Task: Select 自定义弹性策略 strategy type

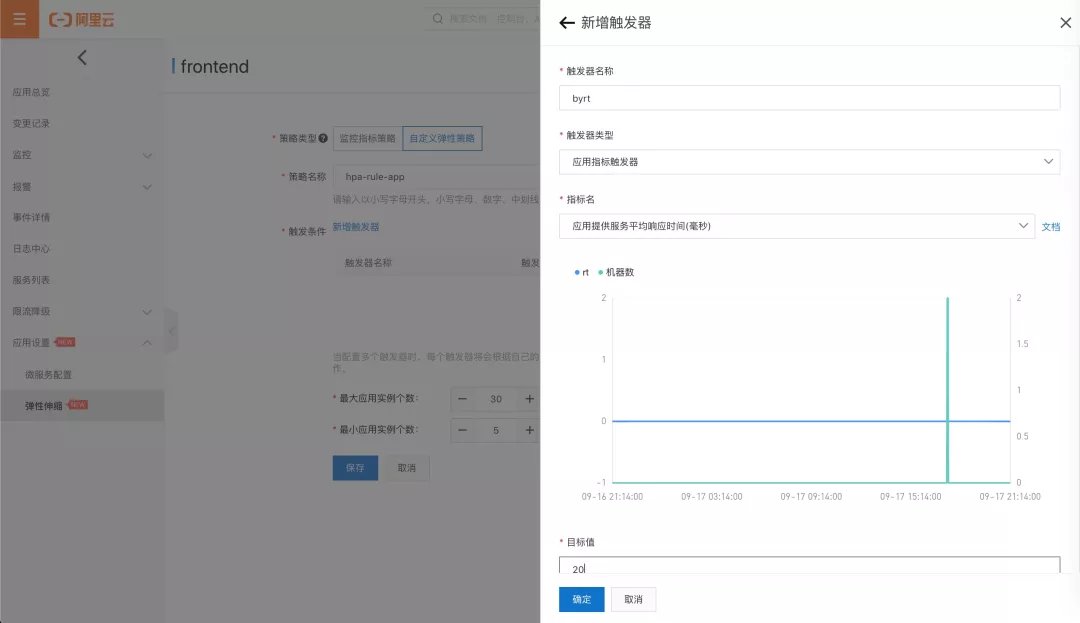Action: pyautogui.click(x=442, y=138)
